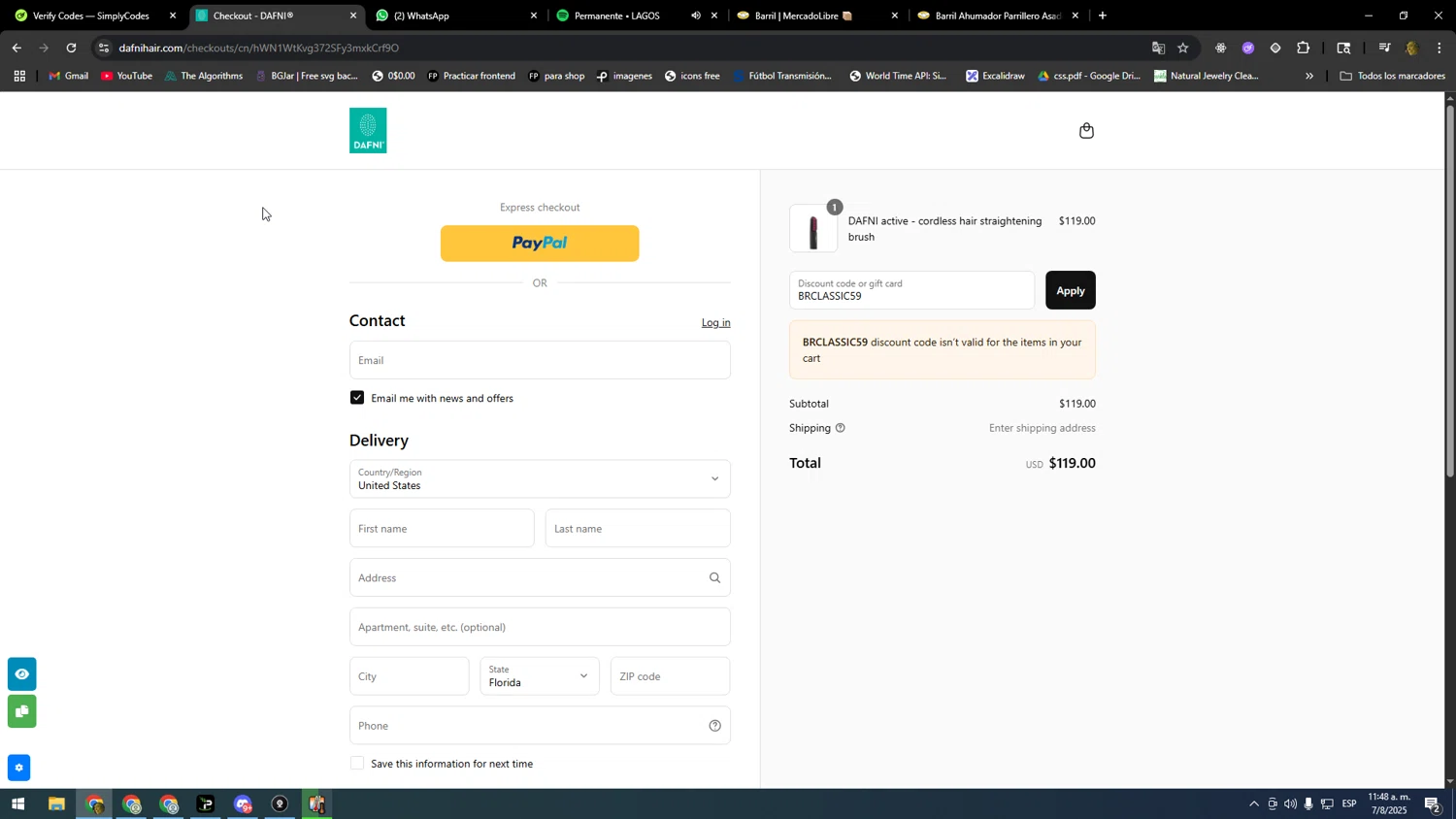Focus the First name field
Screen dimensions: 1456x819
pos(442,529)
